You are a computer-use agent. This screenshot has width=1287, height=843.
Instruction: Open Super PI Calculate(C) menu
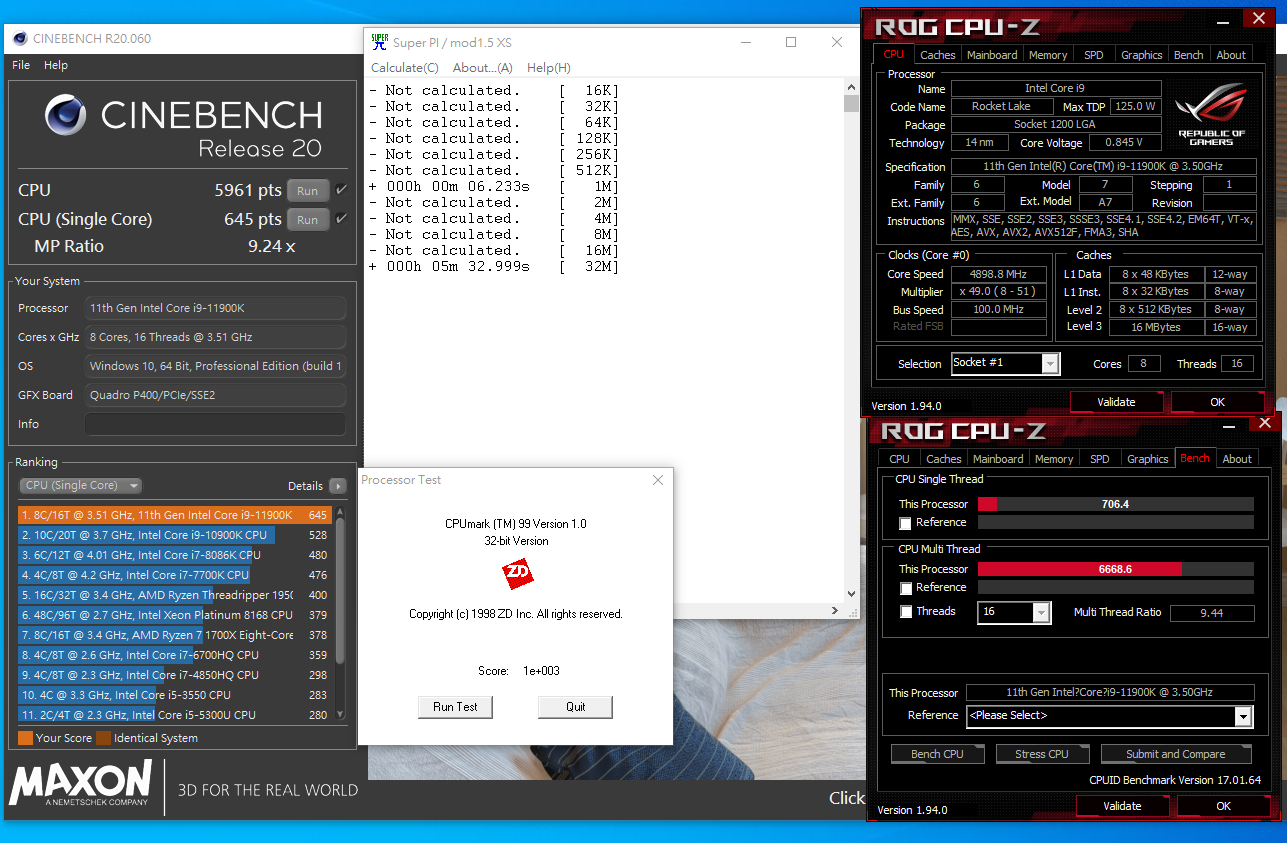pyautogui.click(x=405, y=68)
